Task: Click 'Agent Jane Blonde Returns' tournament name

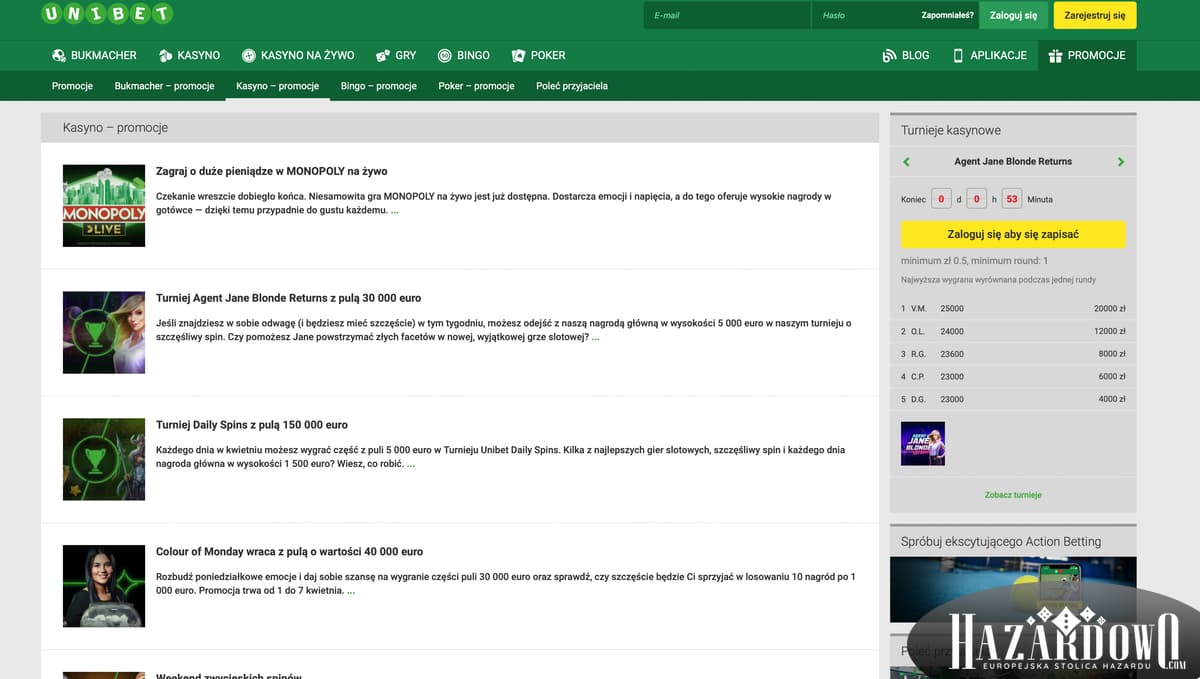Action: pyautogui.click(x=1013, y=161)
